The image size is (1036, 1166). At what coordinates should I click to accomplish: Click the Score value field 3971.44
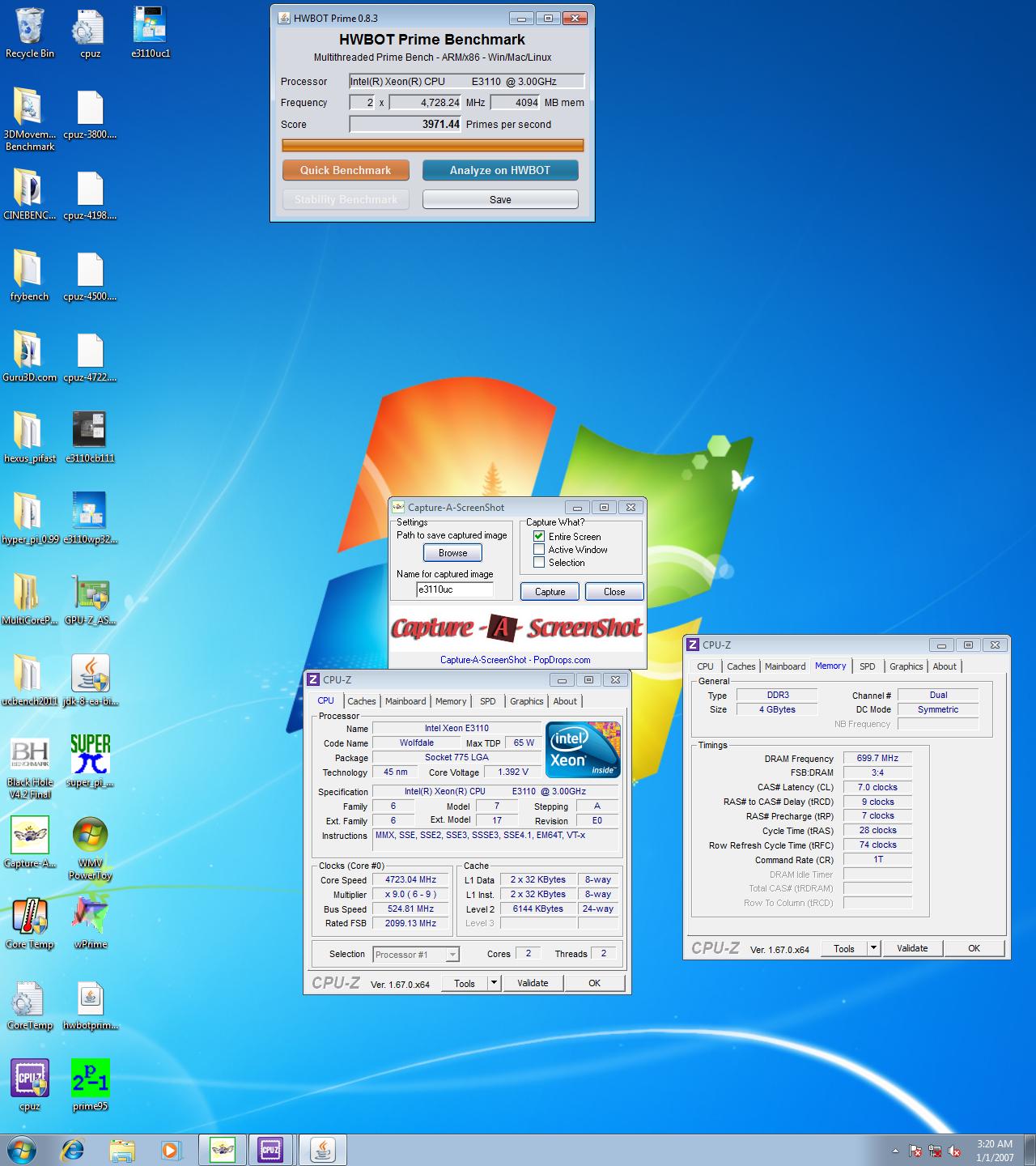[405, 124]
